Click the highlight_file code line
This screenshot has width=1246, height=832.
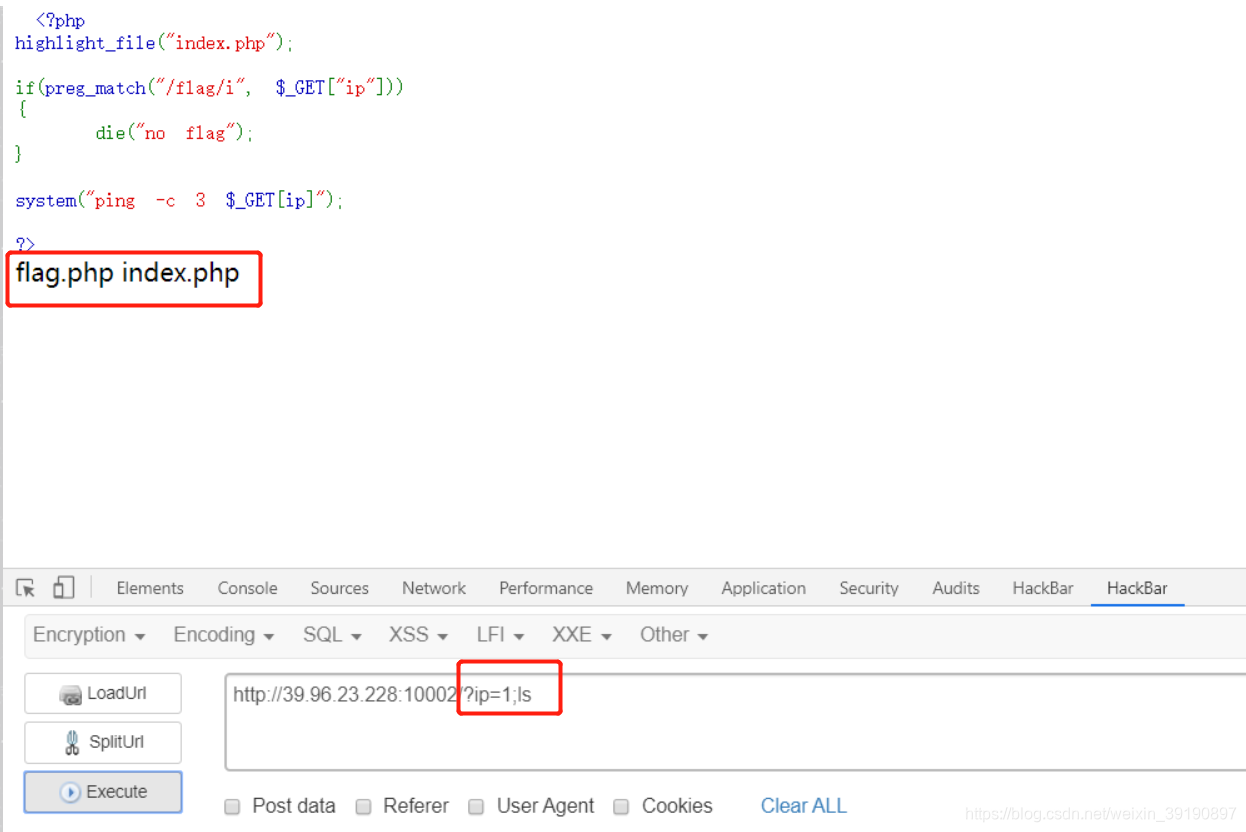click(x=155, y=43)
